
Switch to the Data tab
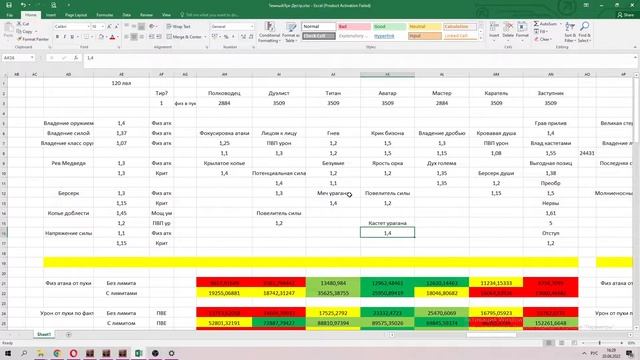pyautogui.click(x=127, y=15)
